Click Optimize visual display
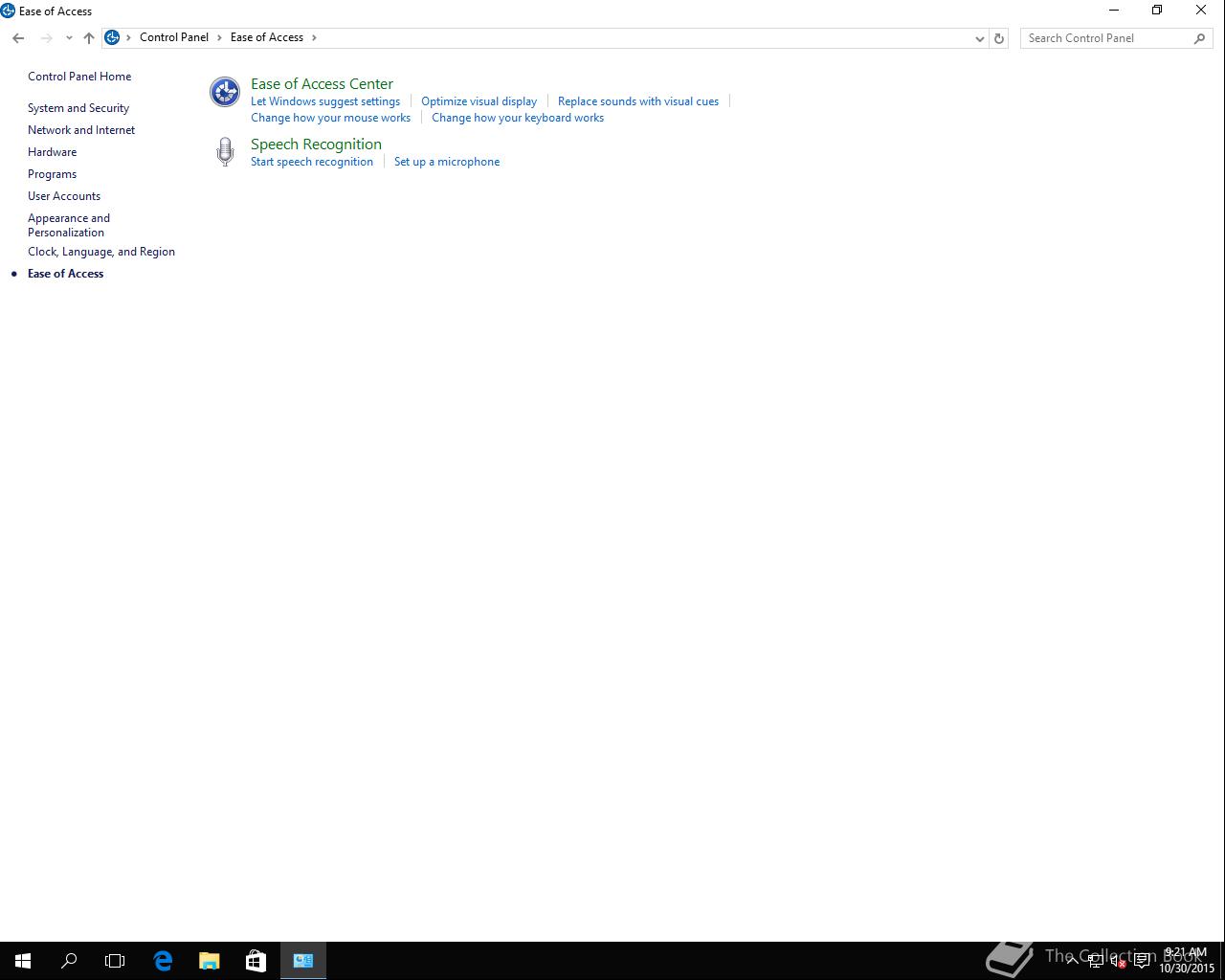 [479, 101]
